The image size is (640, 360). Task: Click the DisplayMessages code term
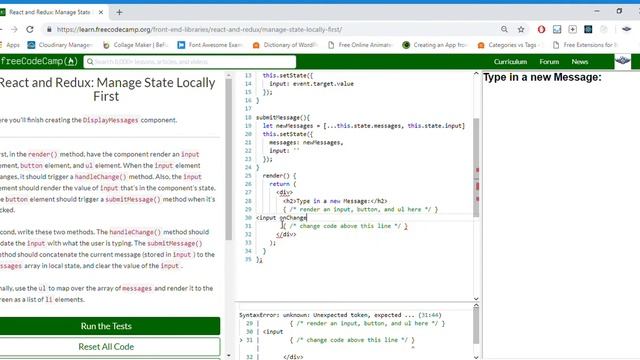(x=111, y=120)
